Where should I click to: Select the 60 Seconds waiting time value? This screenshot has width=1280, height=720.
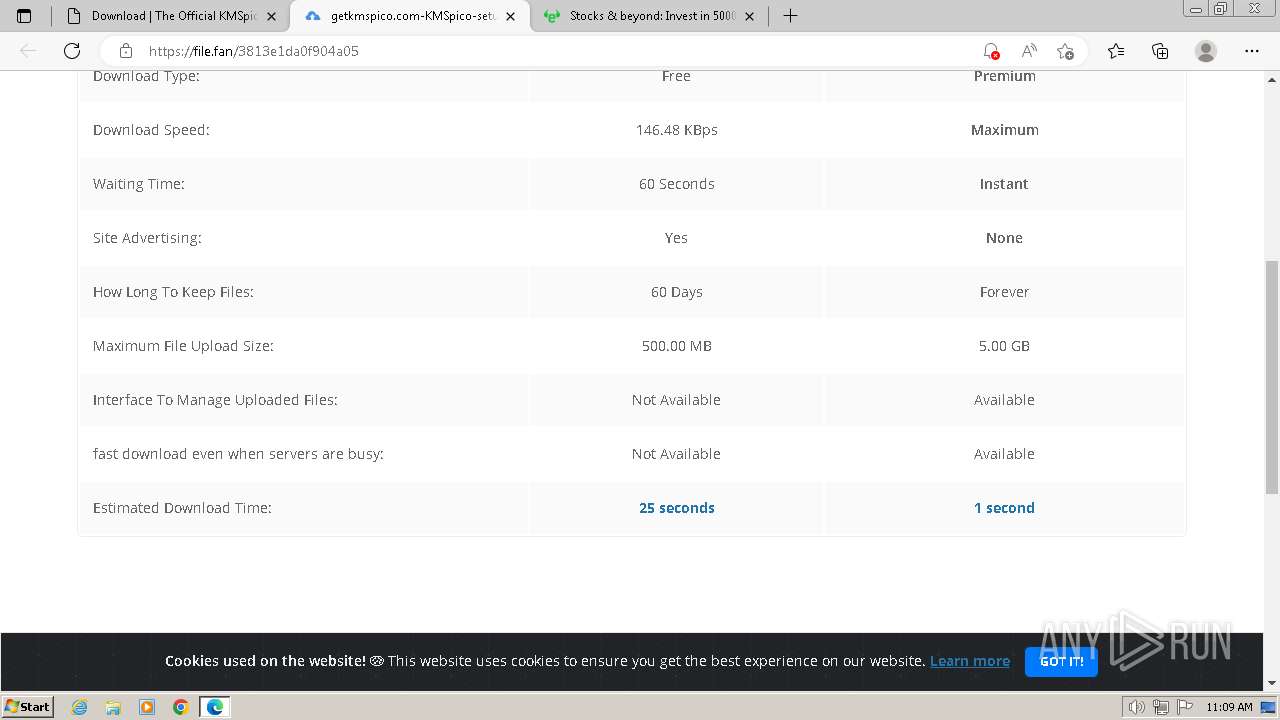tap(677, 184)
